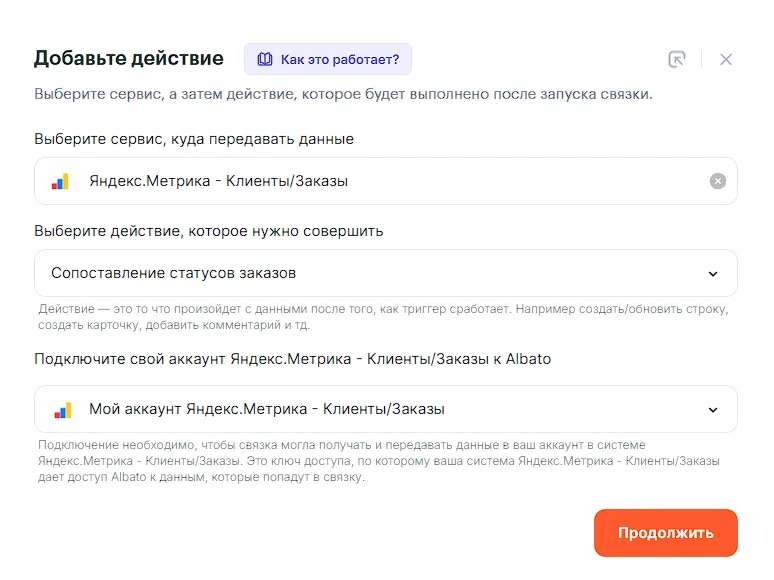Clear the selected service with grey X
This screenshot has height=580, width=774.
pyautogui.click(x=718, y=181)
